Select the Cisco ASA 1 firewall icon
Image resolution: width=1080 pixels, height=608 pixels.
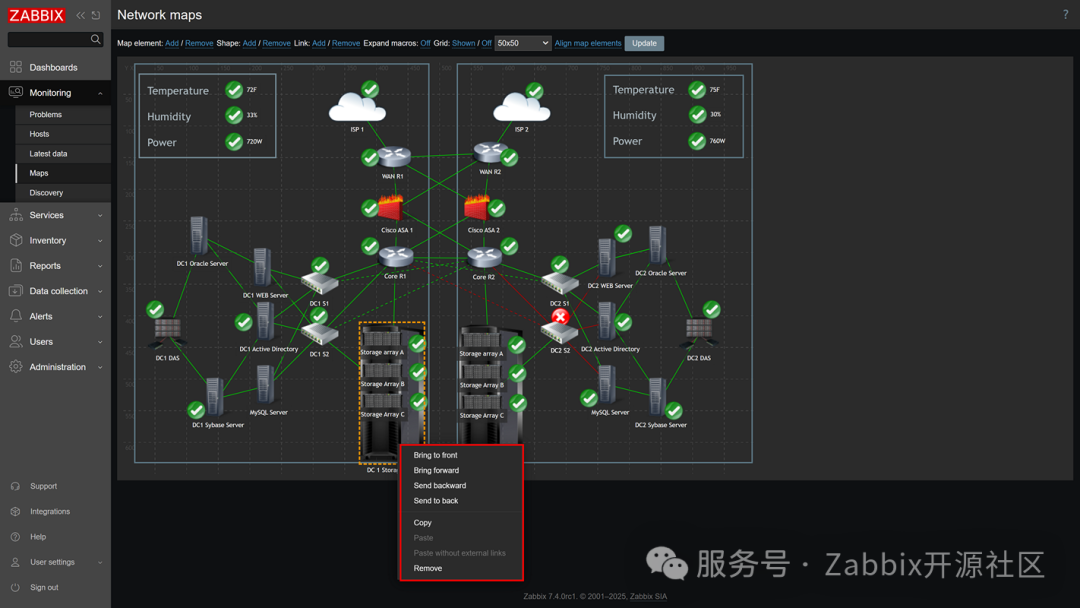(x=390, y=208)
